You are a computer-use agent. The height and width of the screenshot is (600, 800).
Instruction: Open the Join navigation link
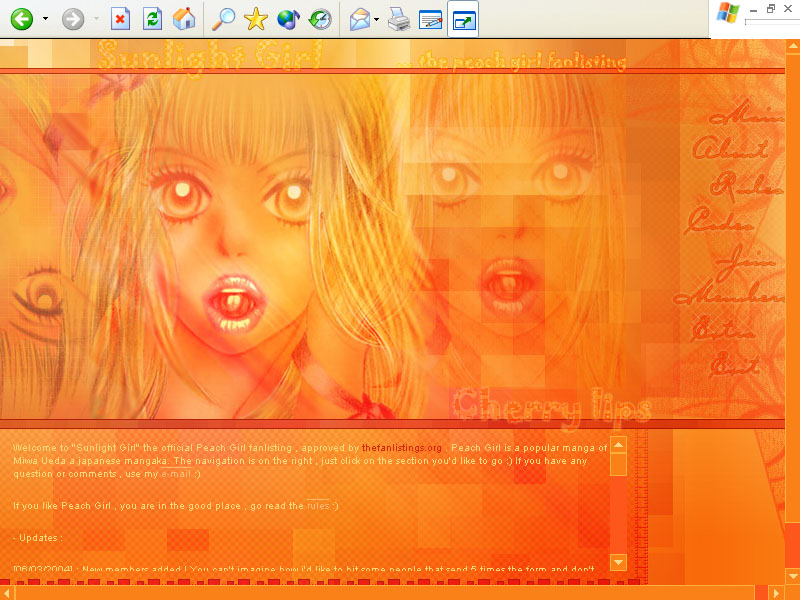click(x=745, y=261)
